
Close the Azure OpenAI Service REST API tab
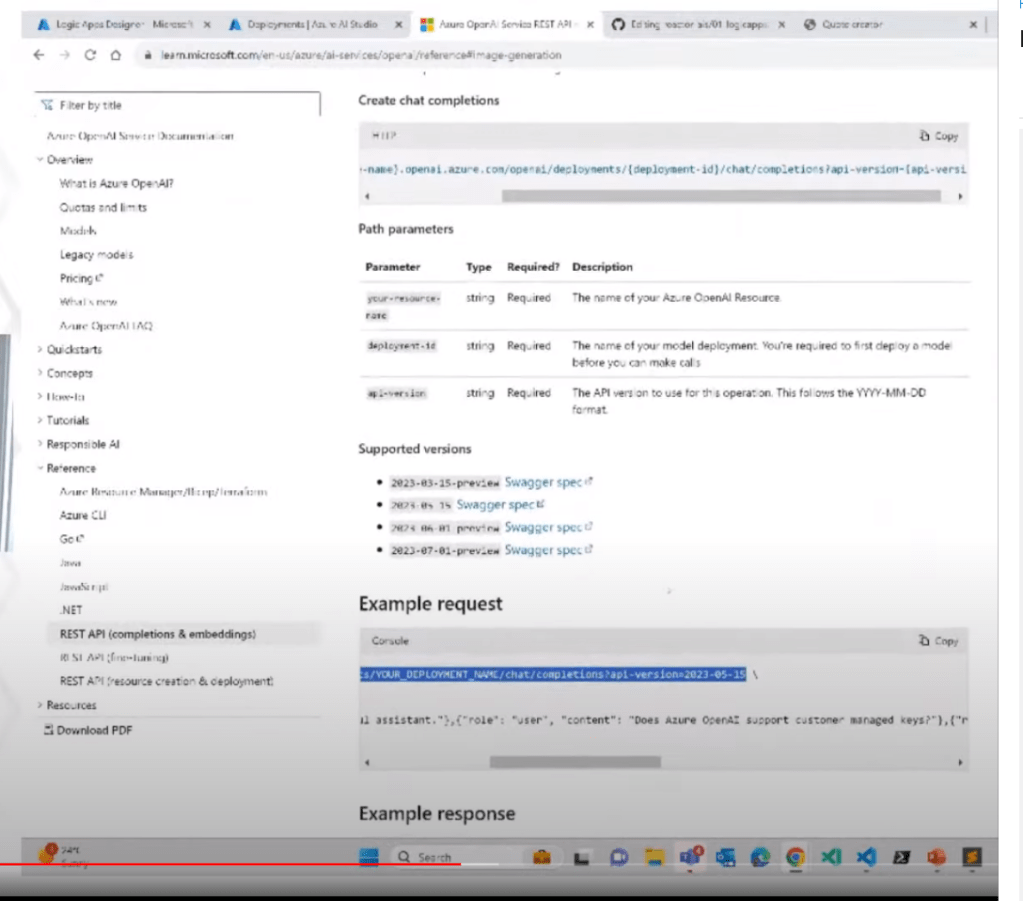pyautogui.click(x=590, y=25)
